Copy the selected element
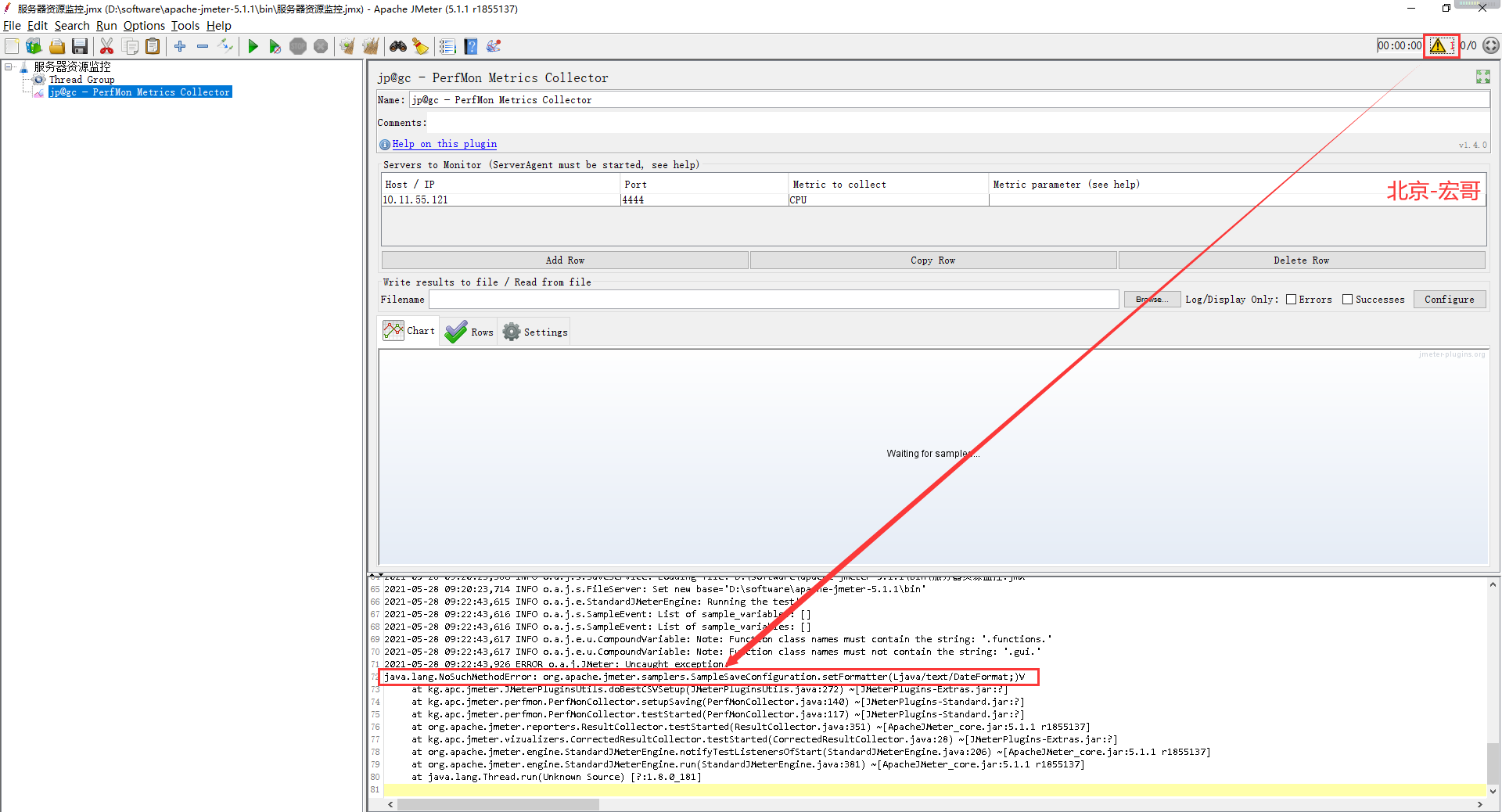 (130, 46)
